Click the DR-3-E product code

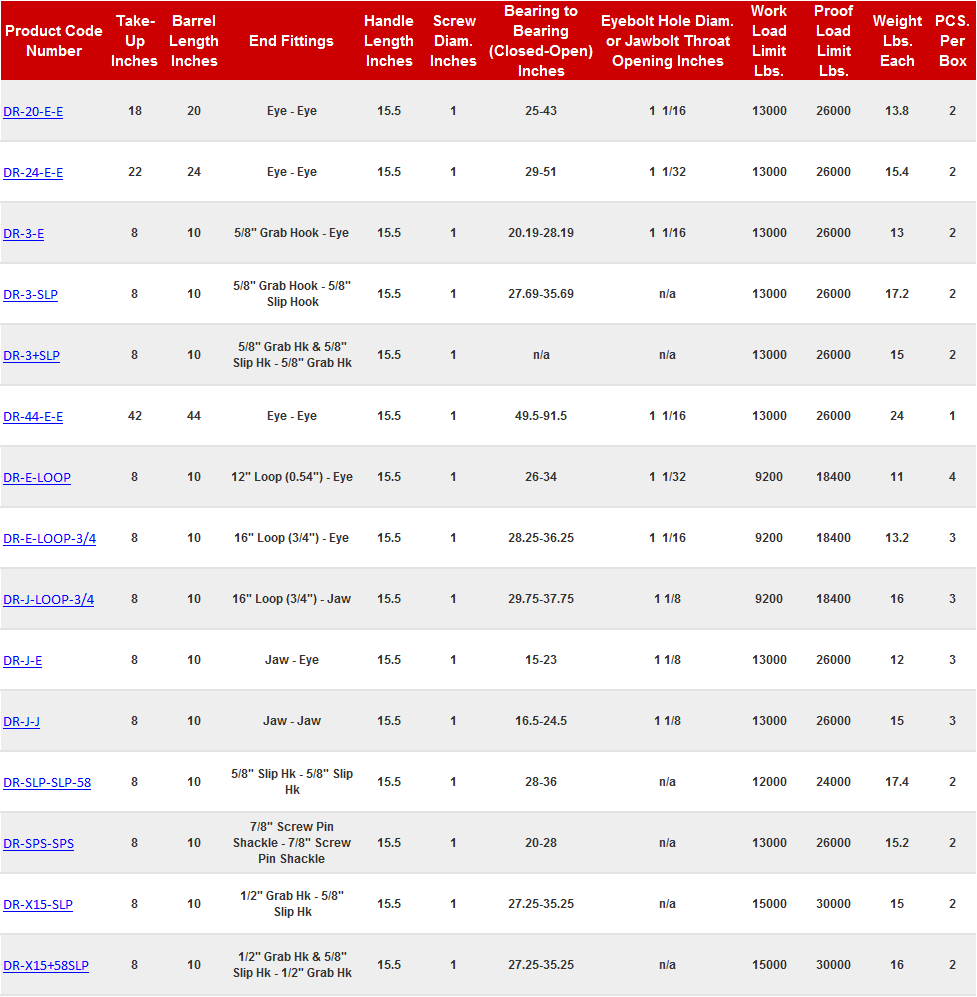point(24,233)
